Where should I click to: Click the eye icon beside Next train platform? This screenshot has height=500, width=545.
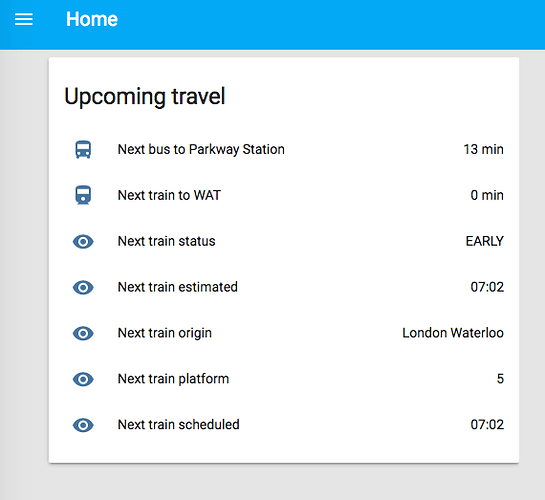83,379
